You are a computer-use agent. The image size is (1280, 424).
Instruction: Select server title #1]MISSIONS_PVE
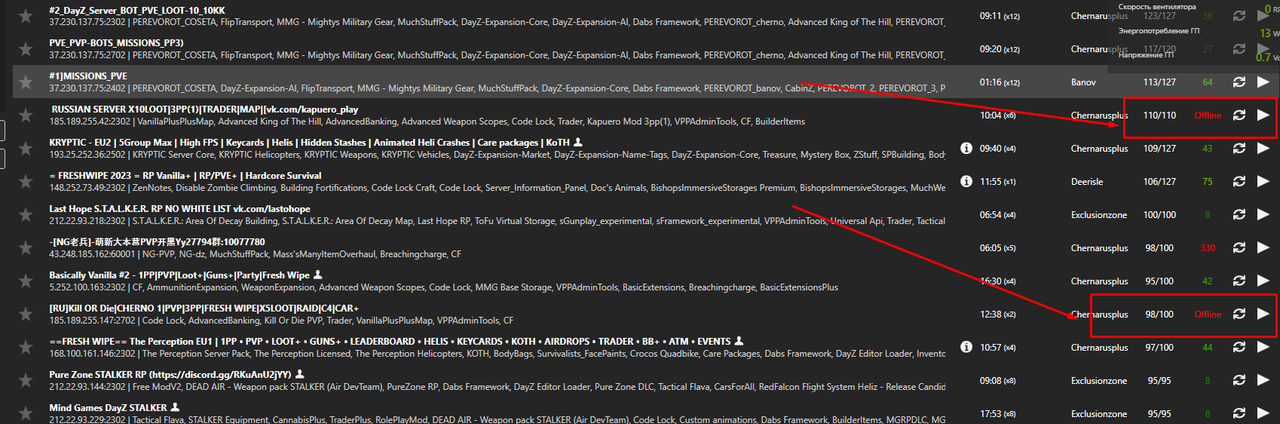point(88,75)
